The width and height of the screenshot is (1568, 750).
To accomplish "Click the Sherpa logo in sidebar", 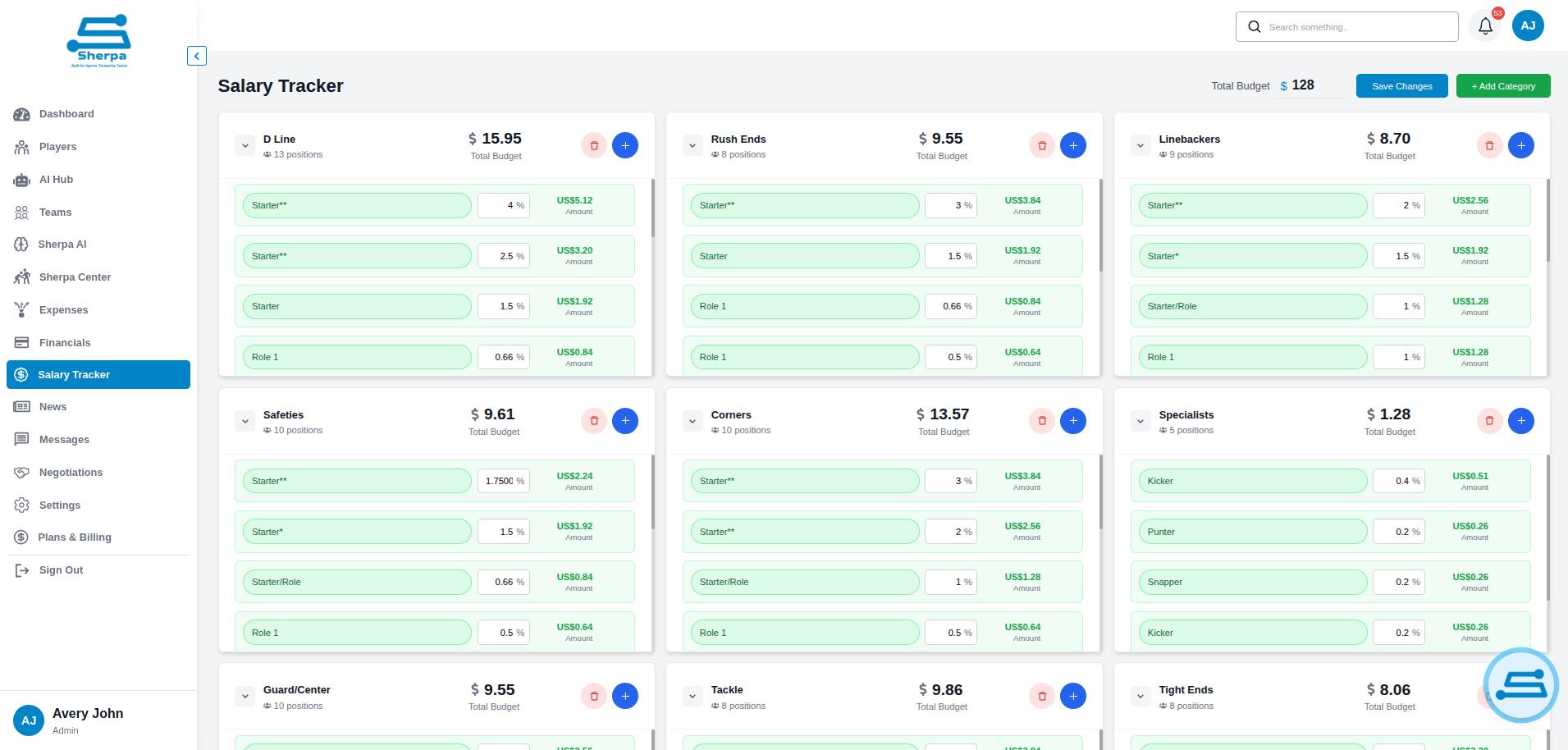I will (x=98, y=41).
